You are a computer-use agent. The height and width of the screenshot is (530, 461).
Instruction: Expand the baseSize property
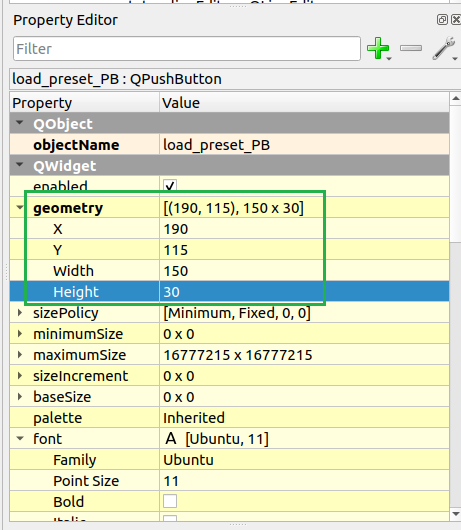point(20,396)
